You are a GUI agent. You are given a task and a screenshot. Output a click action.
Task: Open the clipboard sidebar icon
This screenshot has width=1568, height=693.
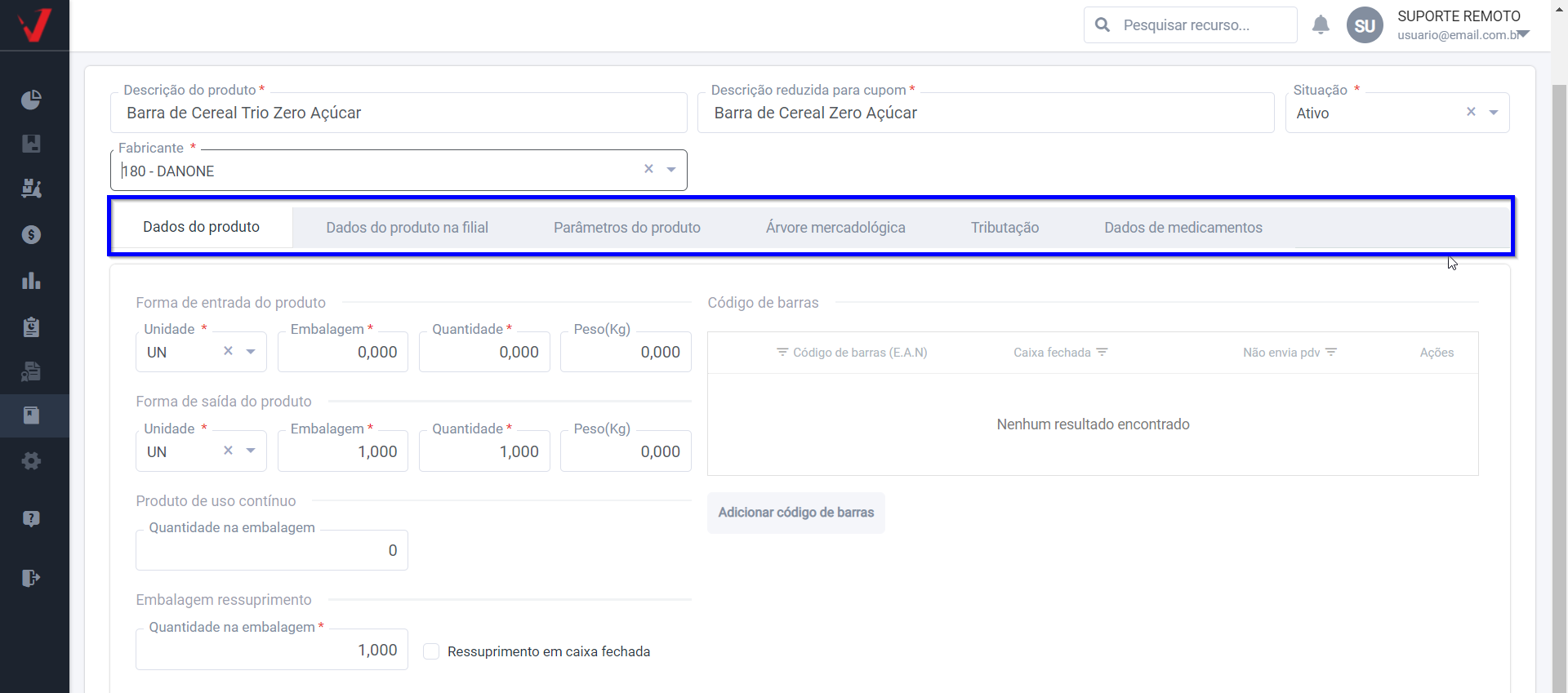[31, 327]
